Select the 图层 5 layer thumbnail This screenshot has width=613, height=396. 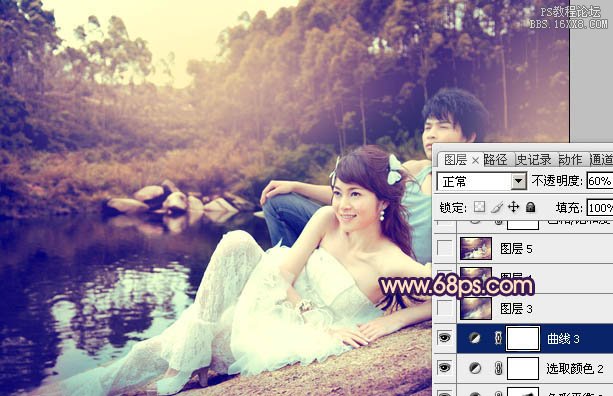pos(476,248)
